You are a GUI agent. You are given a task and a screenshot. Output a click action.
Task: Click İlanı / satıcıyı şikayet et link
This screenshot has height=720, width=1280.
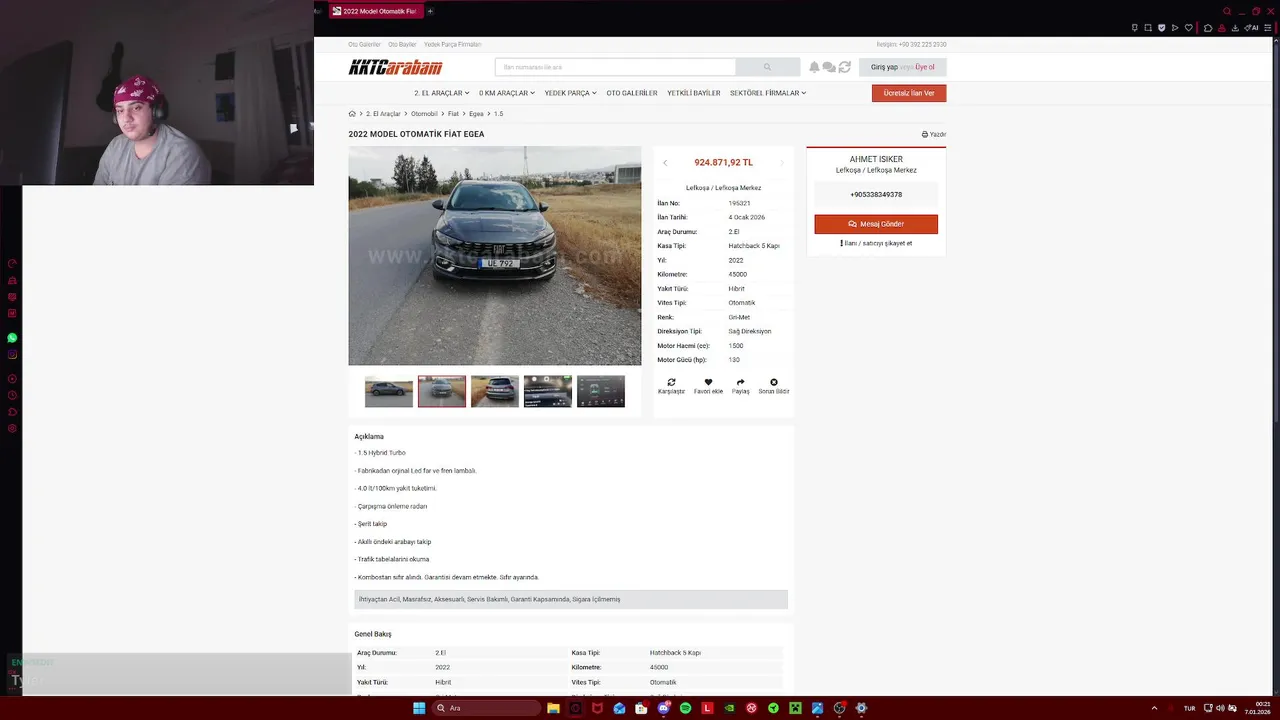click(876, 243)
